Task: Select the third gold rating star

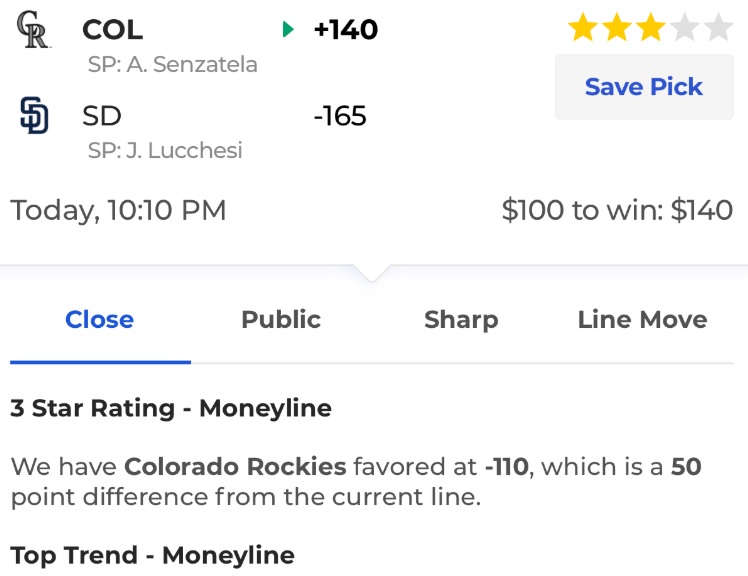Action: click(x=651, y=27)
